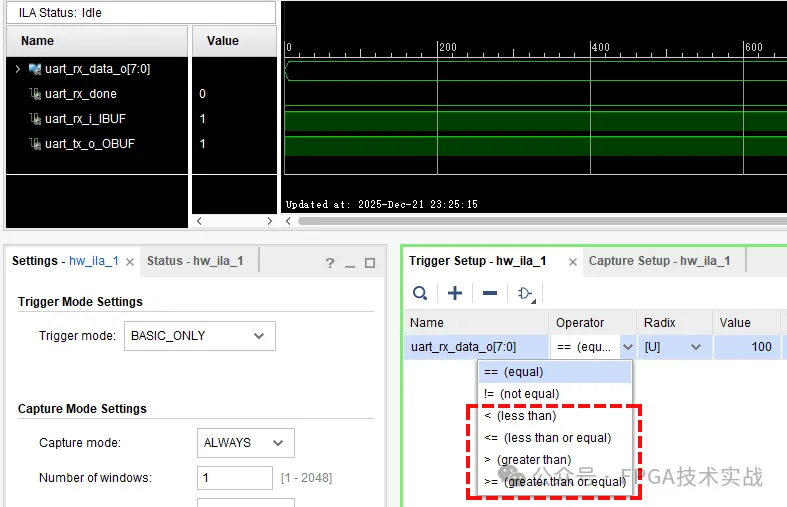Expand the uart_rx_data_o[7:0] bus signal
This screenshot has width=787, height=507.
pyautogui.click(x=17, y=69)
